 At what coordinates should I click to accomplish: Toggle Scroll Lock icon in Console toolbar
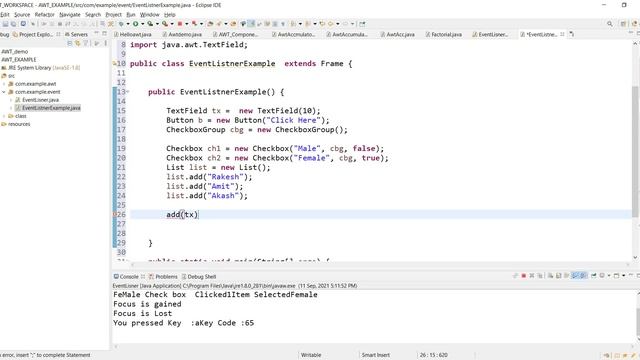click(558, 276)
